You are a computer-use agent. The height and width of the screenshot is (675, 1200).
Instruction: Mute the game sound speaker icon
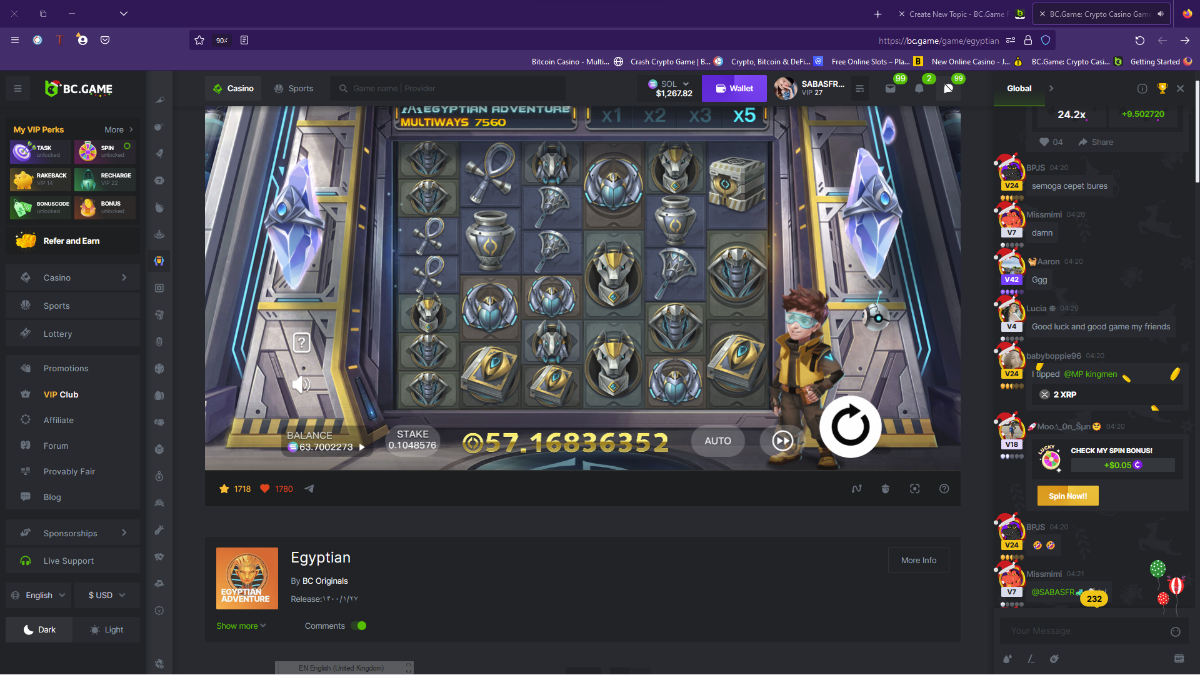(301, 384)
